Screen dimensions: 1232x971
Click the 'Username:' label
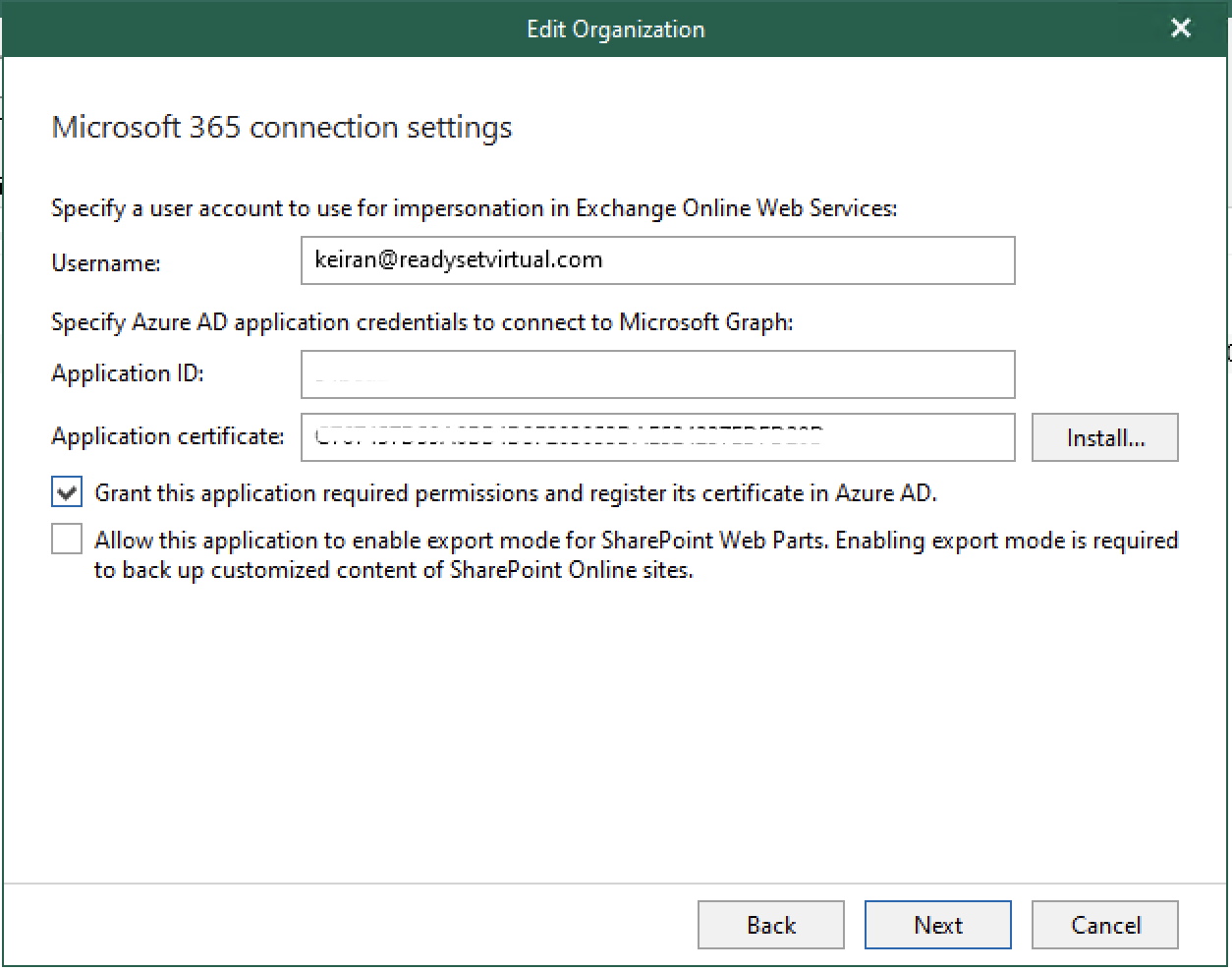[x=106, y=262]
